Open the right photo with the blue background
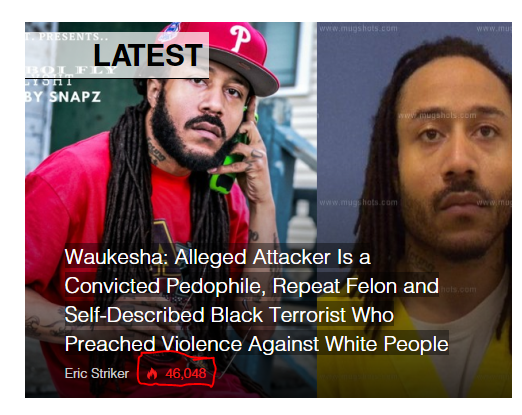Image resolution: width=522 pixels, height=415 pixels. click(414, 210)
